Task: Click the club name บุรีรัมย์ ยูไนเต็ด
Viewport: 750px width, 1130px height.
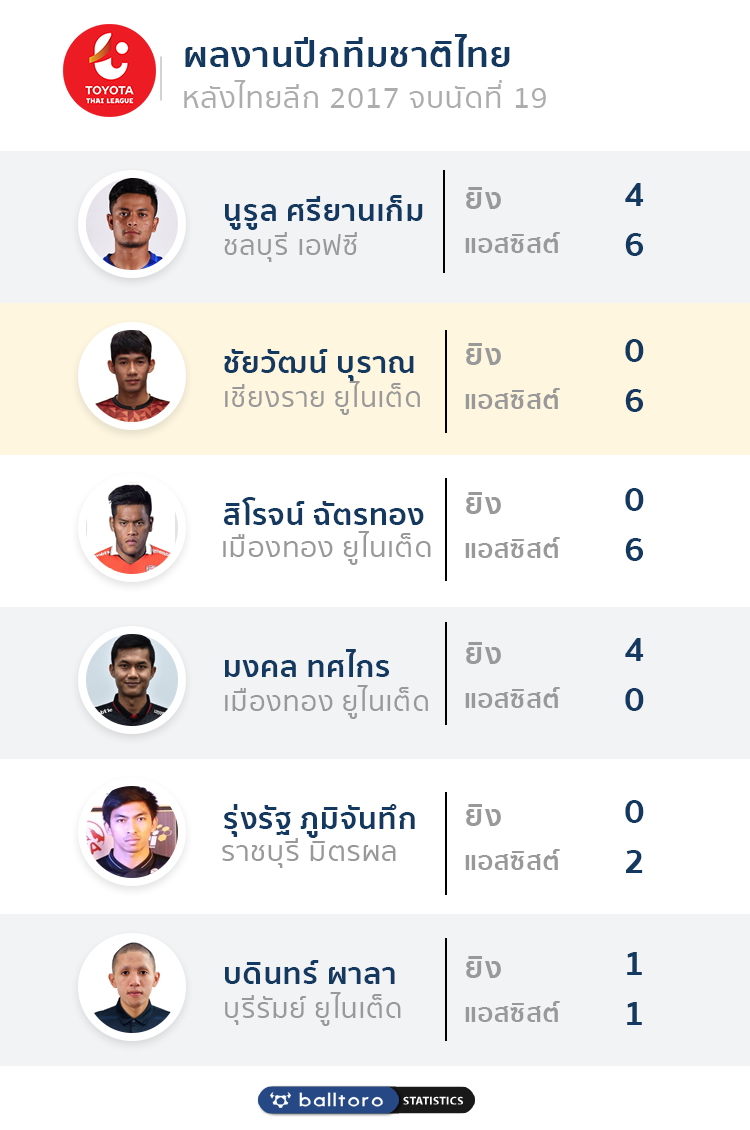Action: tap(313, 1009)
